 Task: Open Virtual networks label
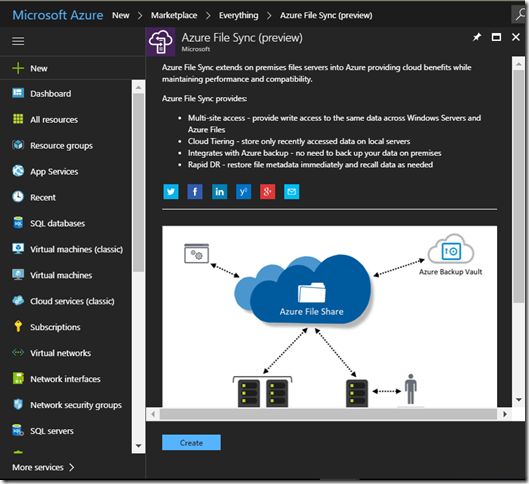tap(60, 353)
